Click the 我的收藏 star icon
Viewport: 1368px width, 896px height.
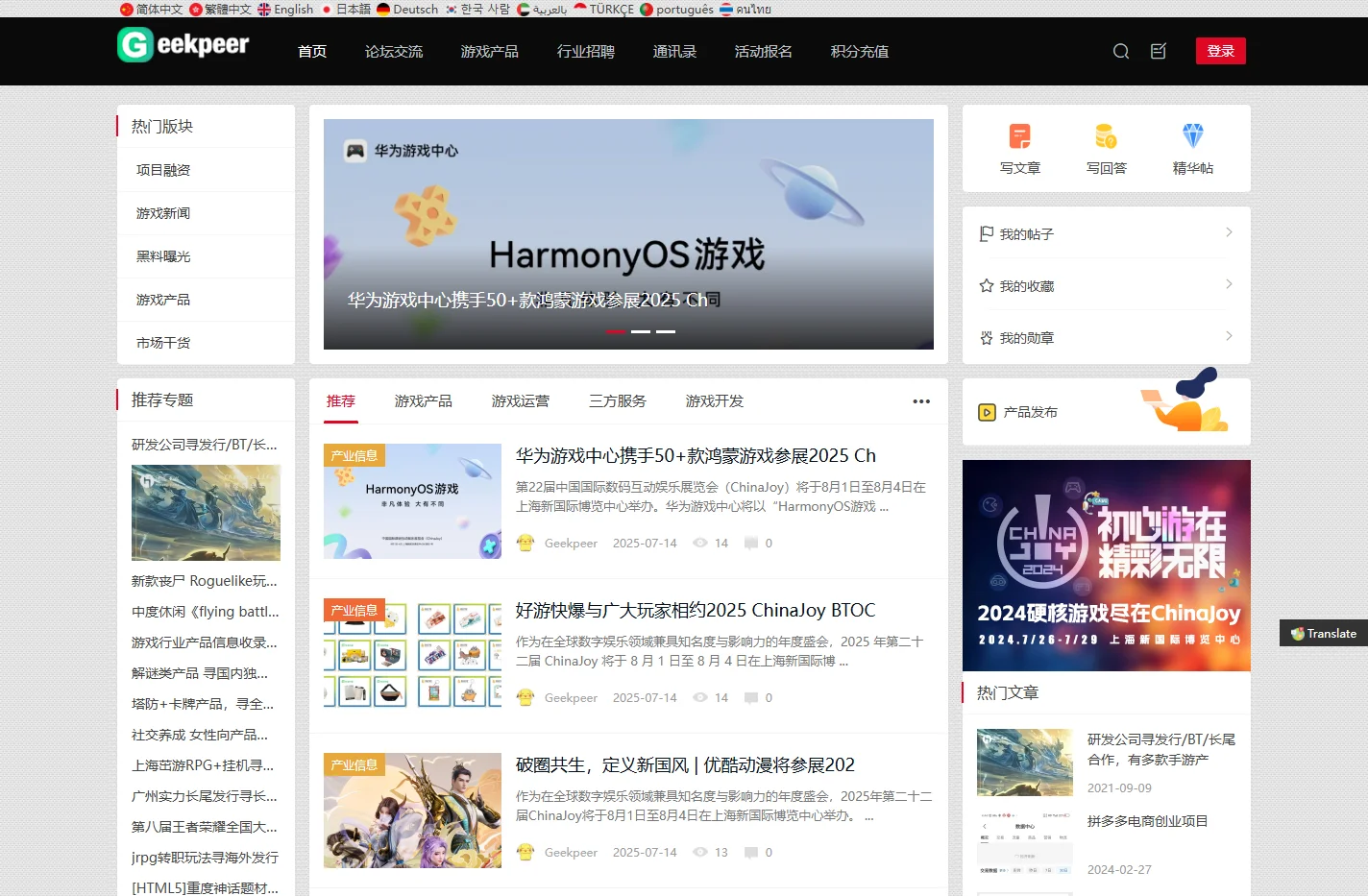(986, 286)
